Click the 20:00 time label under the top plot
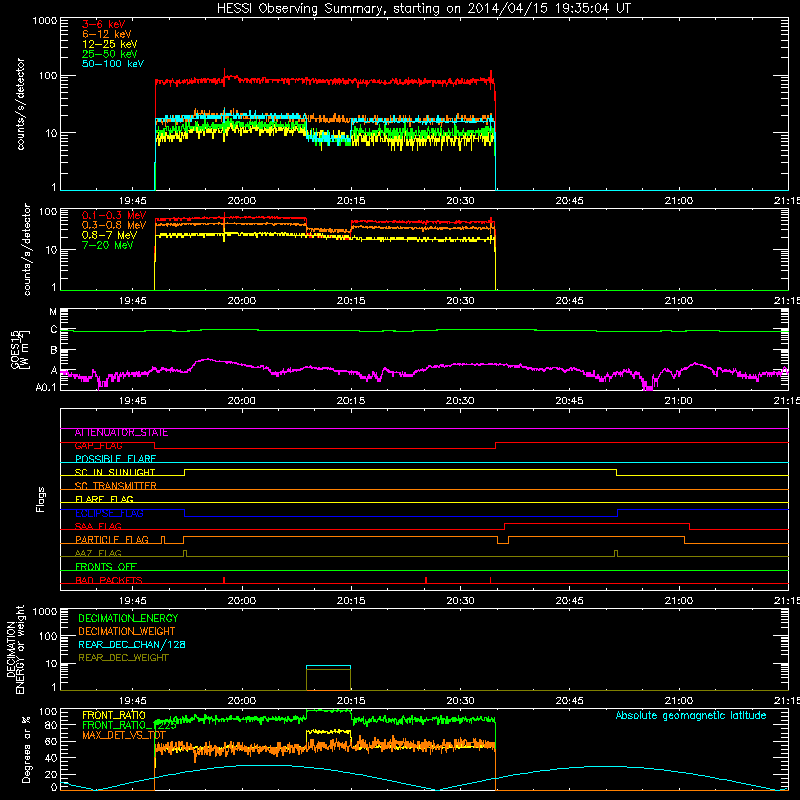The image size is (800, 800). 242,201
